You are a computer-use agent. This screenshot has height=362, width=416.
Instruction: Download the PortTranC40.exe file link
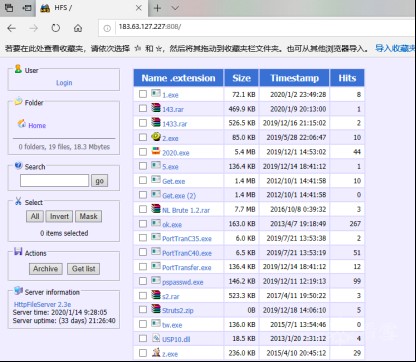point(187,253)
